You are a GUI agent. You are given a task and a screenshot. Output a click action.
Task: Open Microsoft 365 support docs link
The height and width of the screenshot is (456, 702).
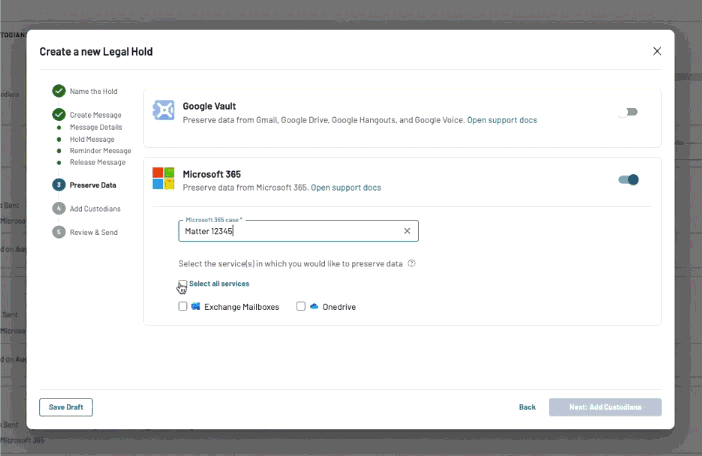pyautogui.click(x=346, y=188)
